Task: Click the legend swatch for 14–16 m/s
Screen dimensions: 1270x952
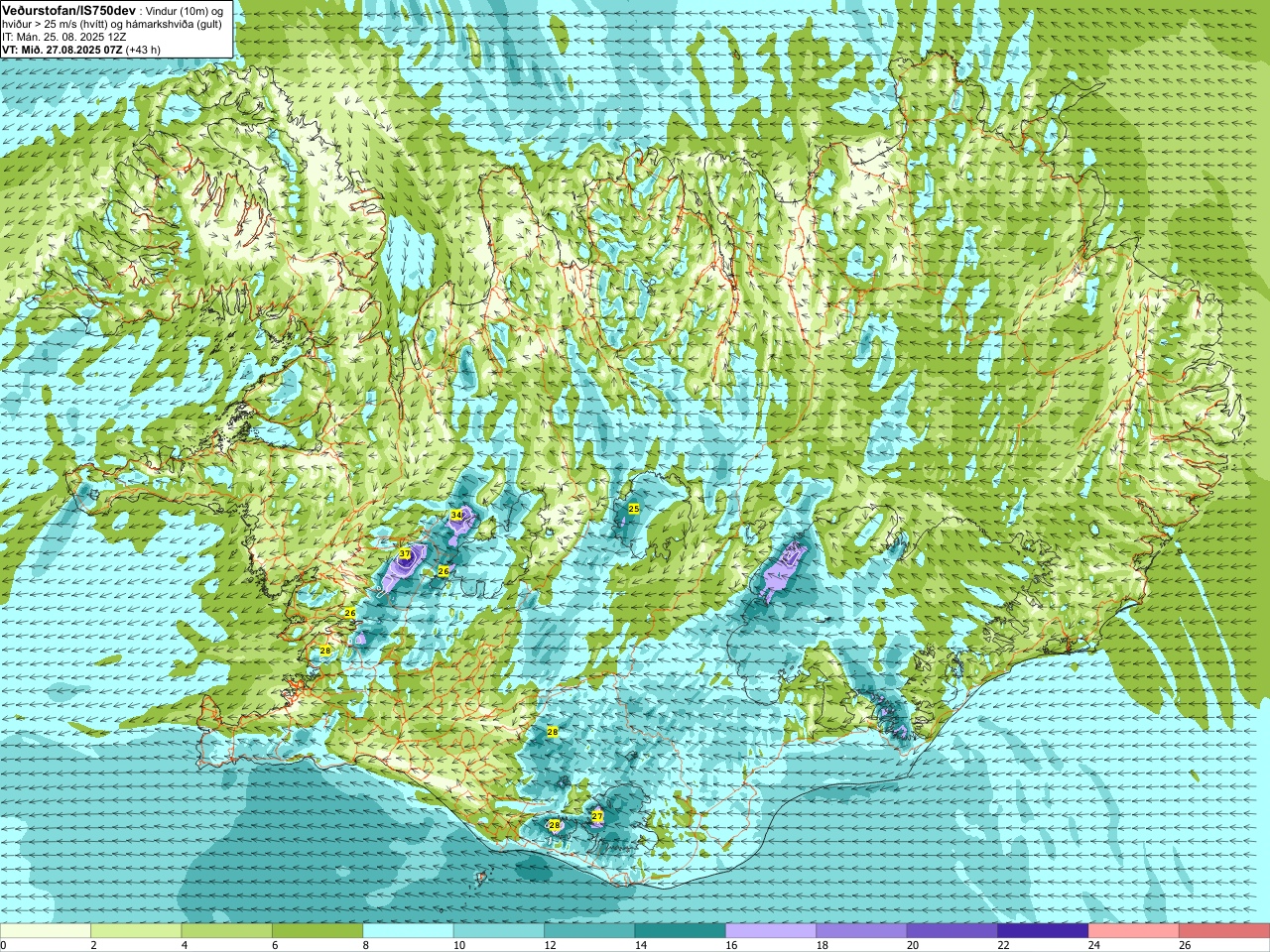Action: coord(681,931)
